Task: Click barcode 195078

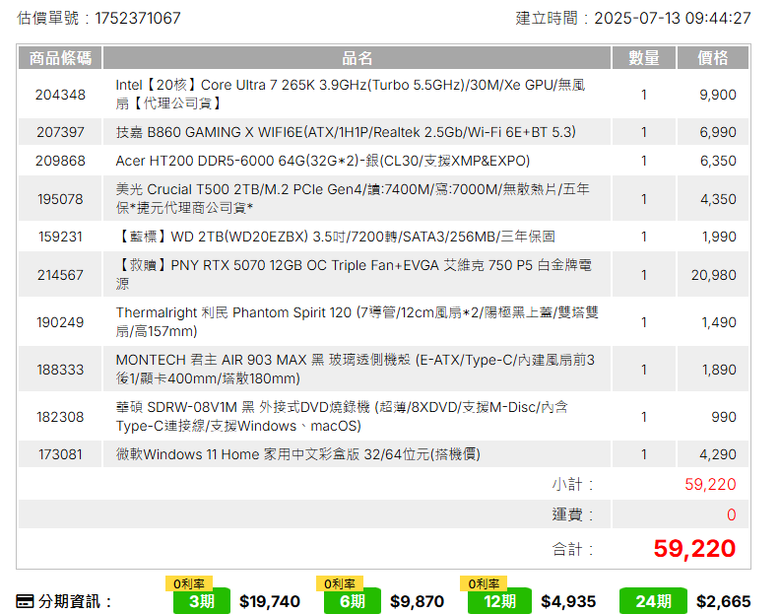Action: pyautogui.click(x=60, y=199)
